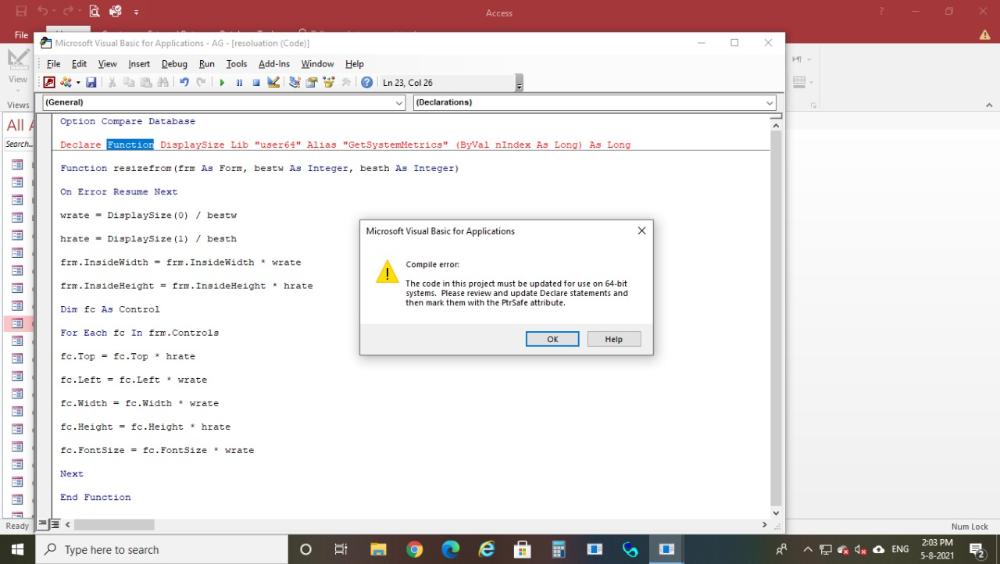
Task: Open Google Chrome from the taskbar
Action: pyautogui.click(x=414, y=549)
